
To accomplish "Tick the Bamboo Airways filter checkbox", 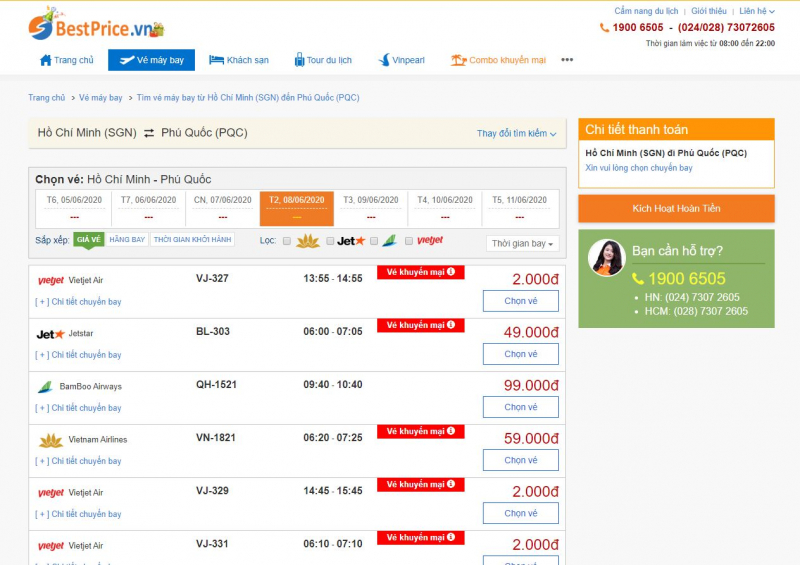I will click(x=374, y=241).
